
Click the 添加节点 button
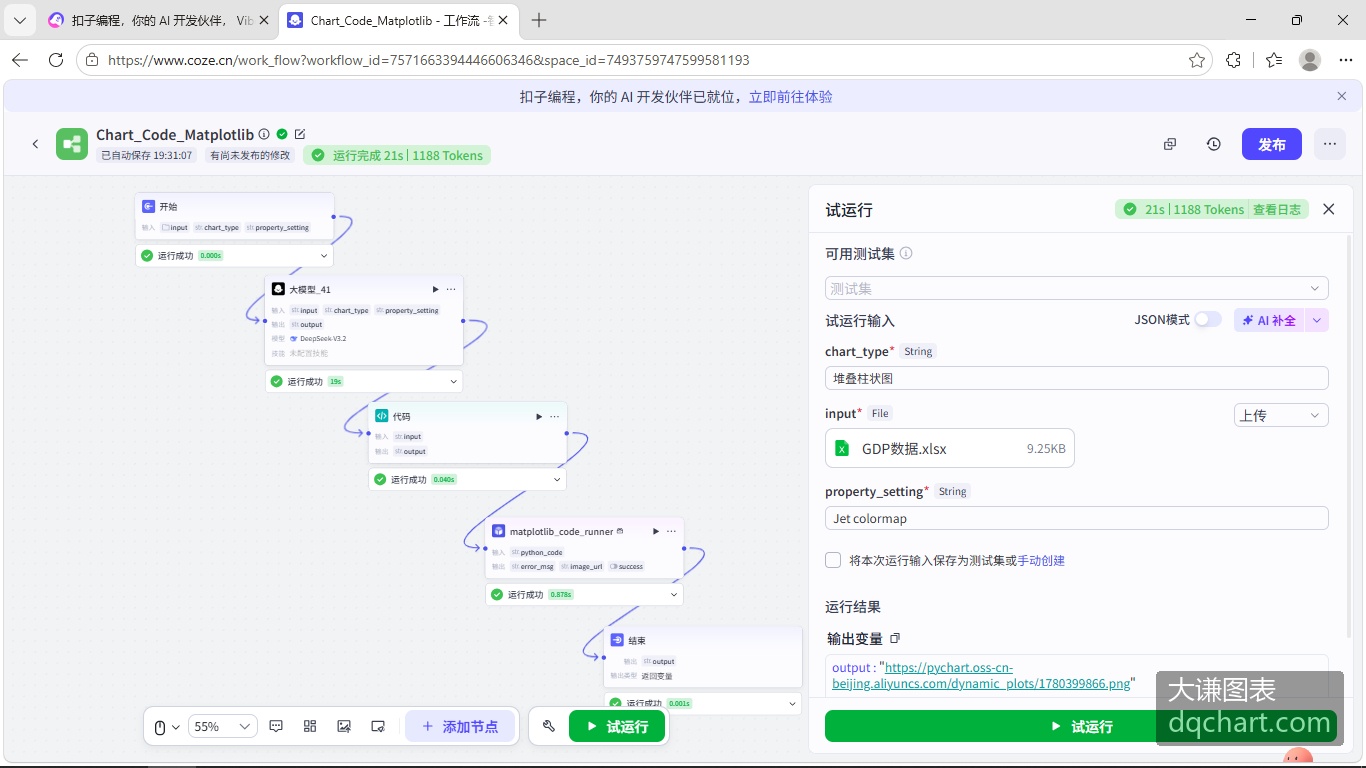460,726
